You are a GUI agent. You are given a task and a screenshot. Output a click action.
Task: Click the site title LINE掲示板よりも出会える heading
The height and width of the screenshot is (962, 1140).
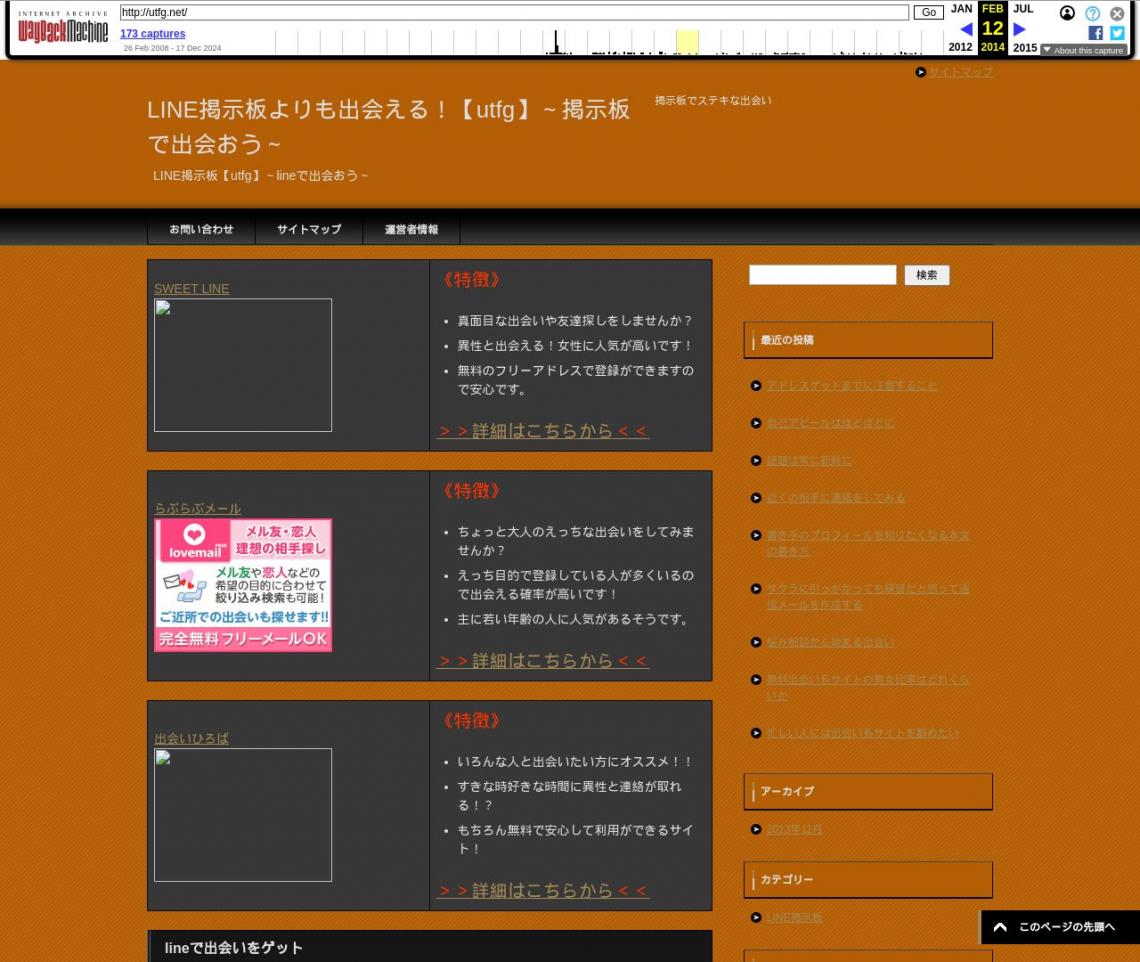(x=388, y=127)
